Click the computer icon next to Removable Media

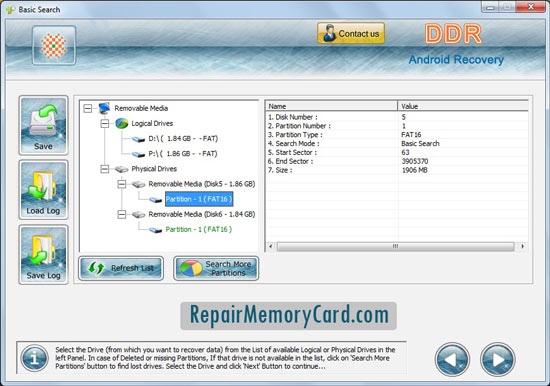coord(105,108)
